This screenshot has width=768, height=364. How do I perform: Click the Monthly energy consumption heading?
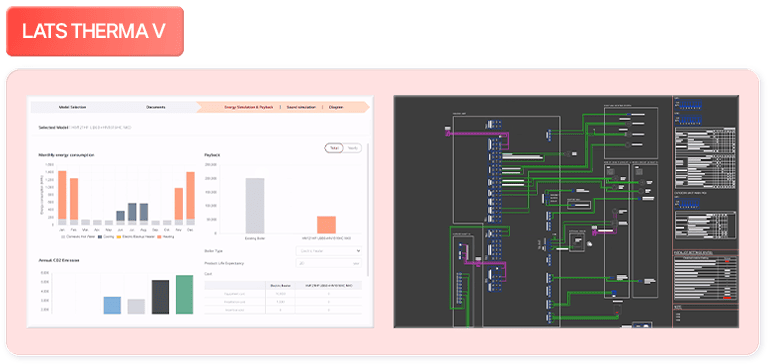tap(67, 155)
